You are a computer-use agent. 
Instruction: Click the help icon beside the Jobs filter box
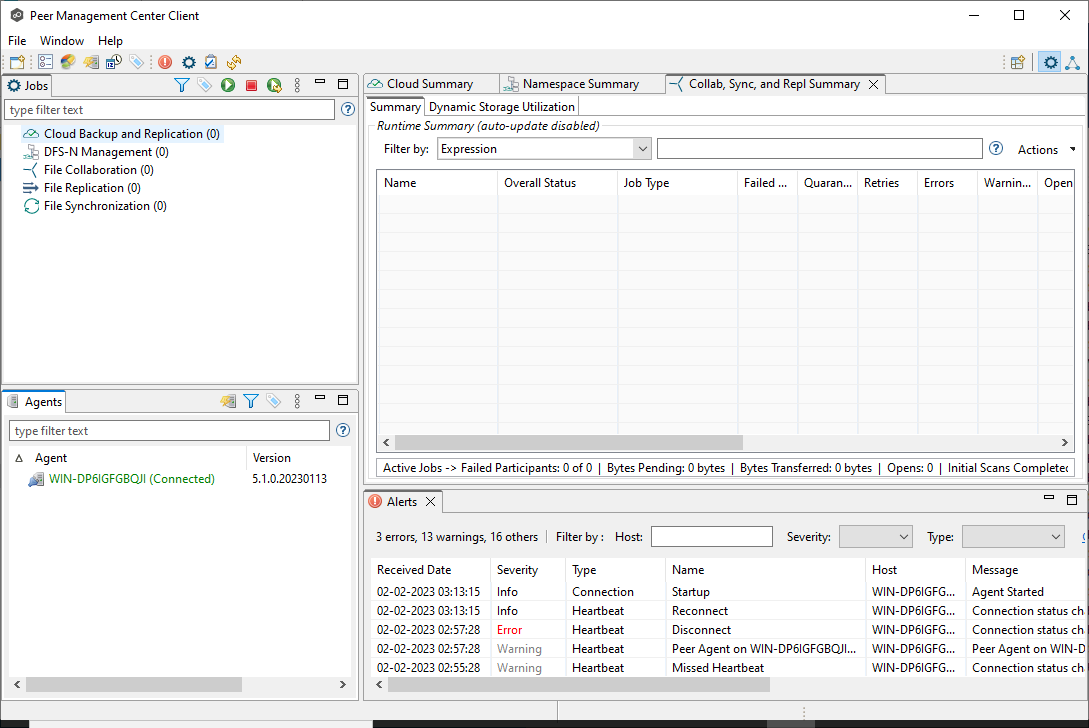(347, 109)
